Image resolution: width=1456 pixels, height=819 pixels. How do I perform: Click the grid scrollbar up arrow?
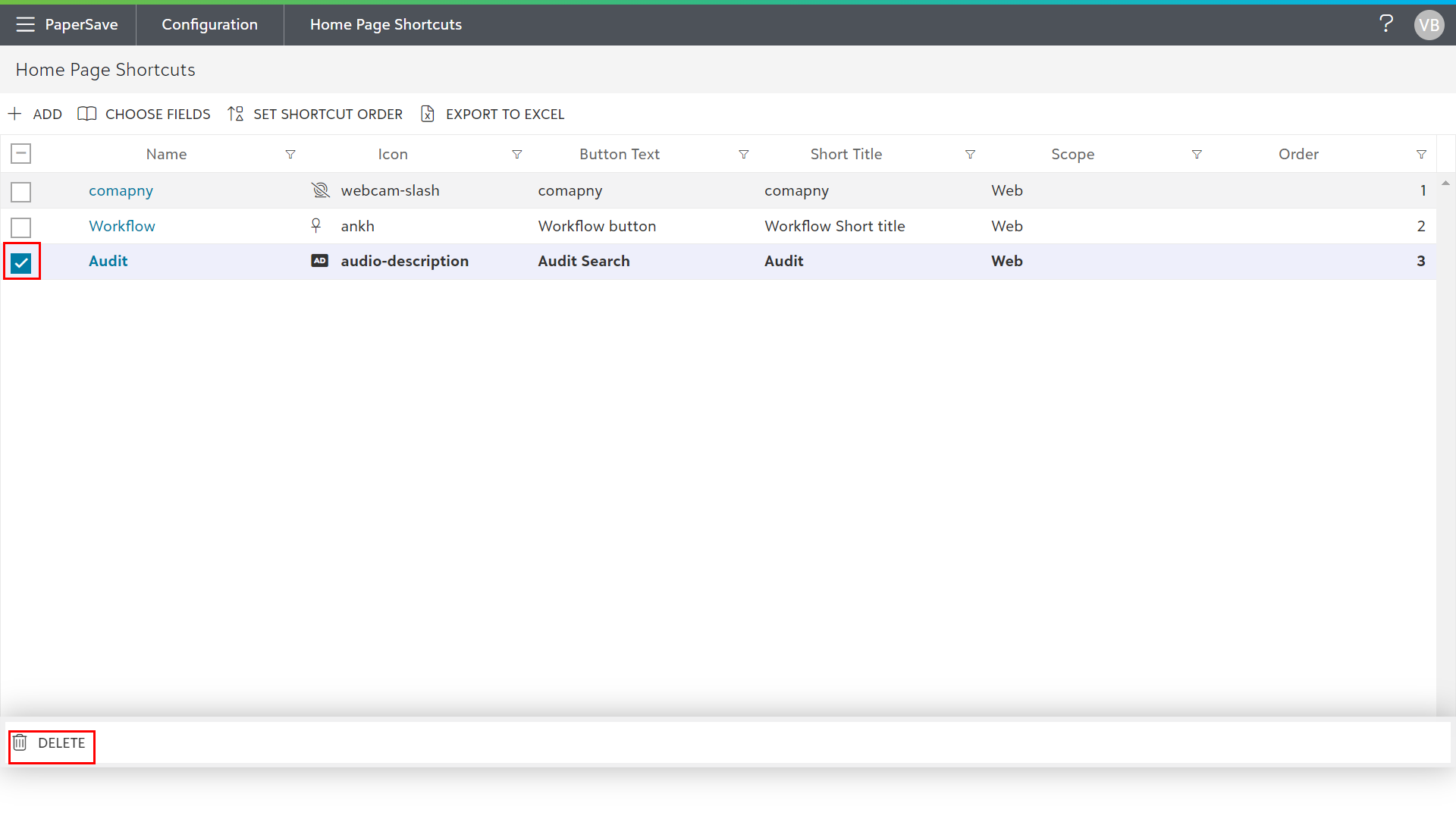[1445, 184]
